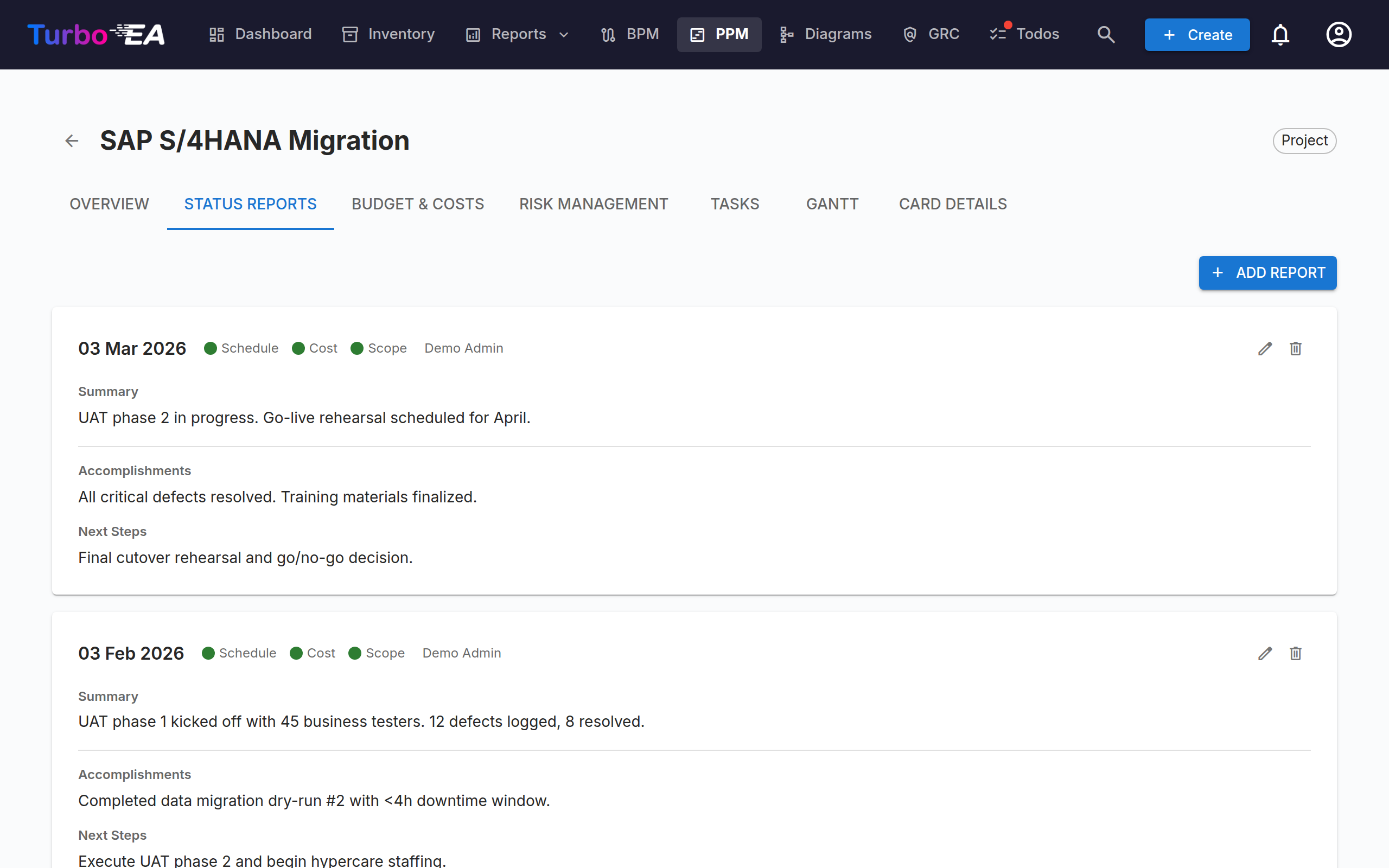Edit the 03 Feb 2026 report
Viewport: 1389px width, 868px height.
coord(1265,653)
